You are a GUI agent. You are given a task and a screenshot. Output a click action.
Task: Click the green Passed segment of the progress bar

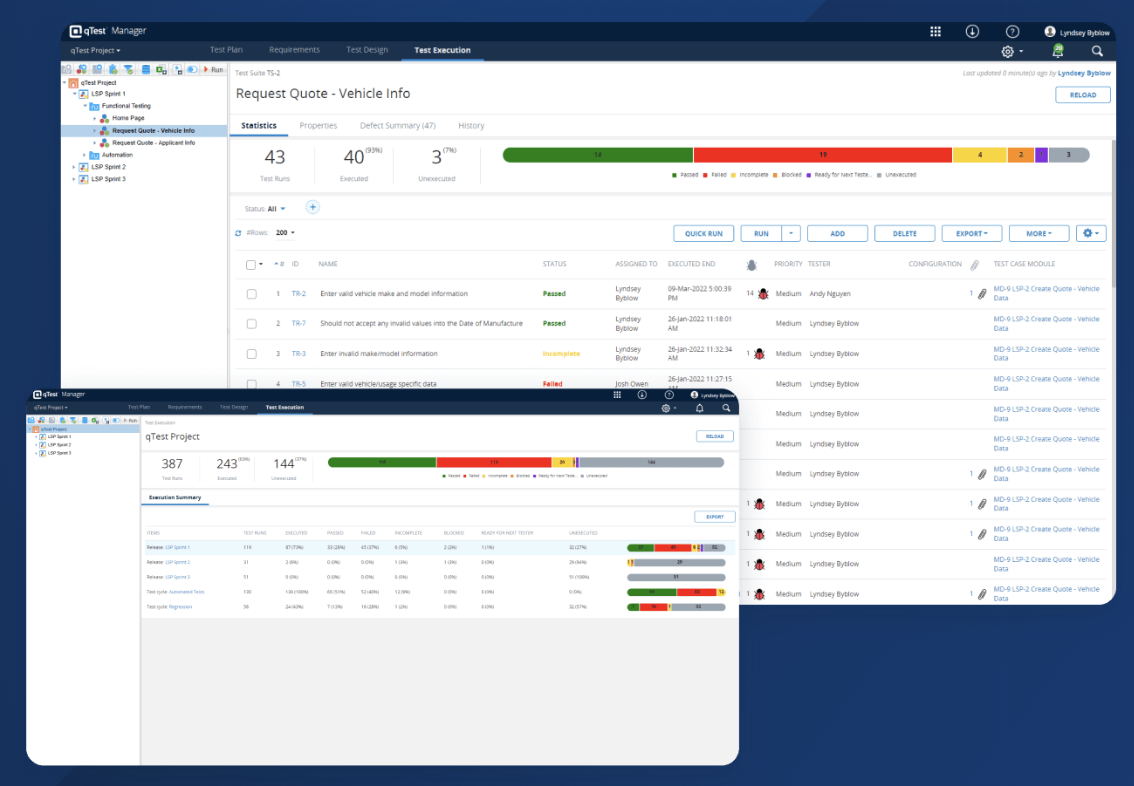tap(596, 155)
